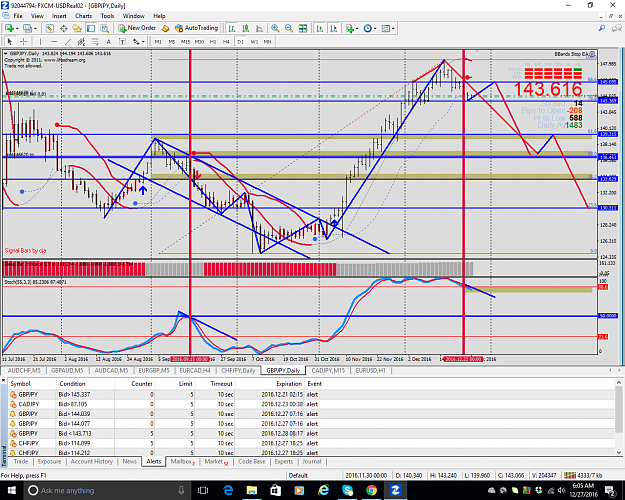Select the Fibonacci Retracement tool

pyautogui.click(x=95, y=41)
